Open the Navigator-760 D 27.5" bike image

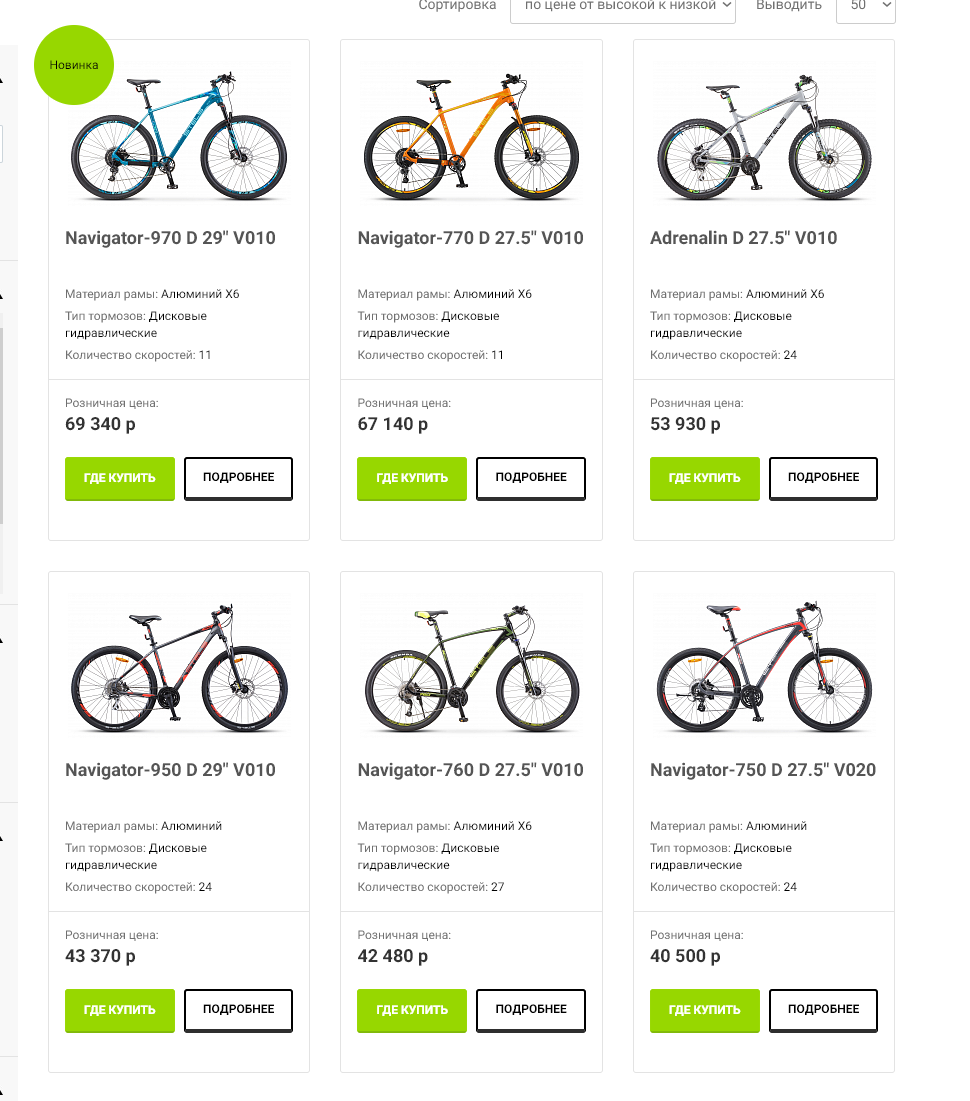pos(471,668)
